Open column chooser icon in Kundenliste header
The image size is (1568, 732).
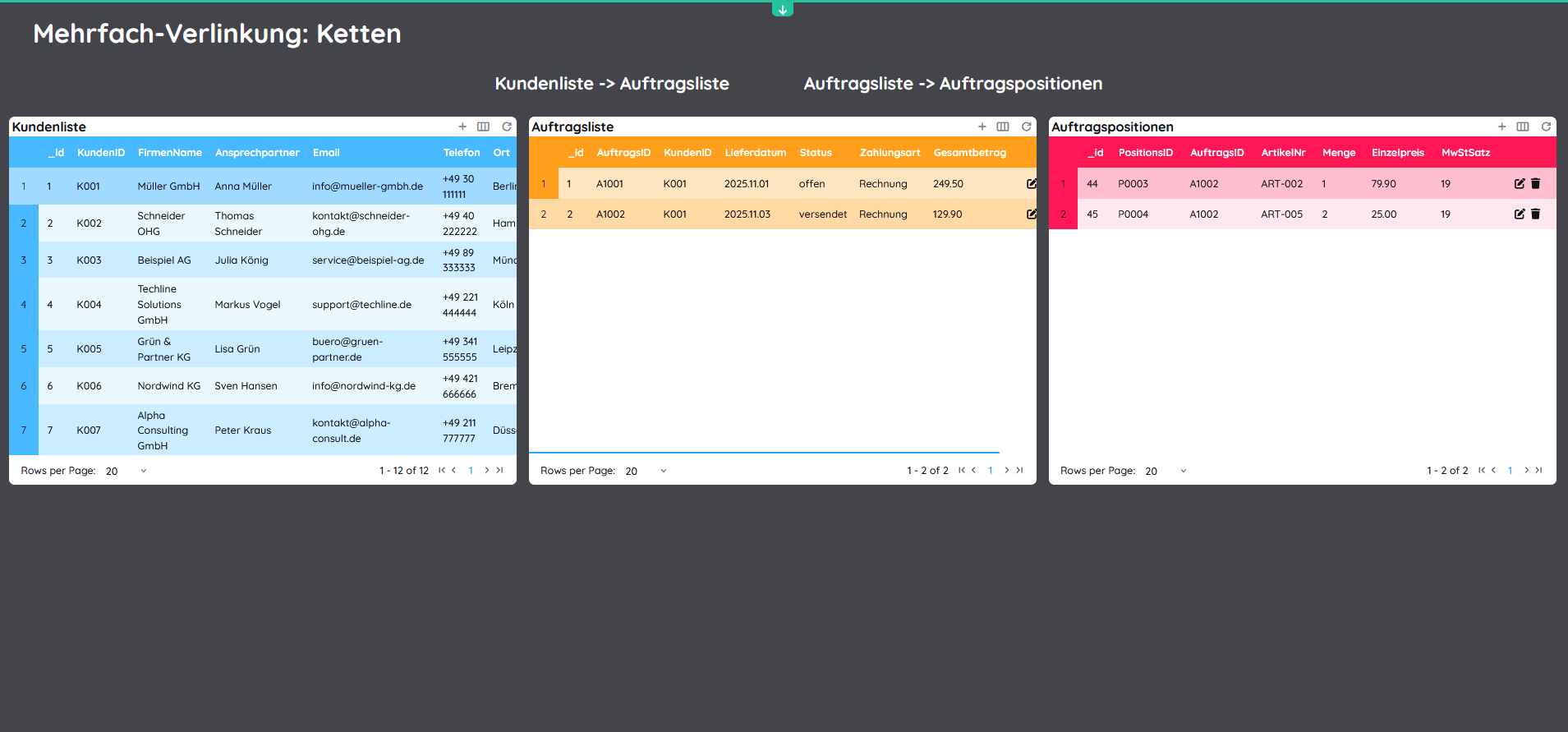(x=483, y=127)
